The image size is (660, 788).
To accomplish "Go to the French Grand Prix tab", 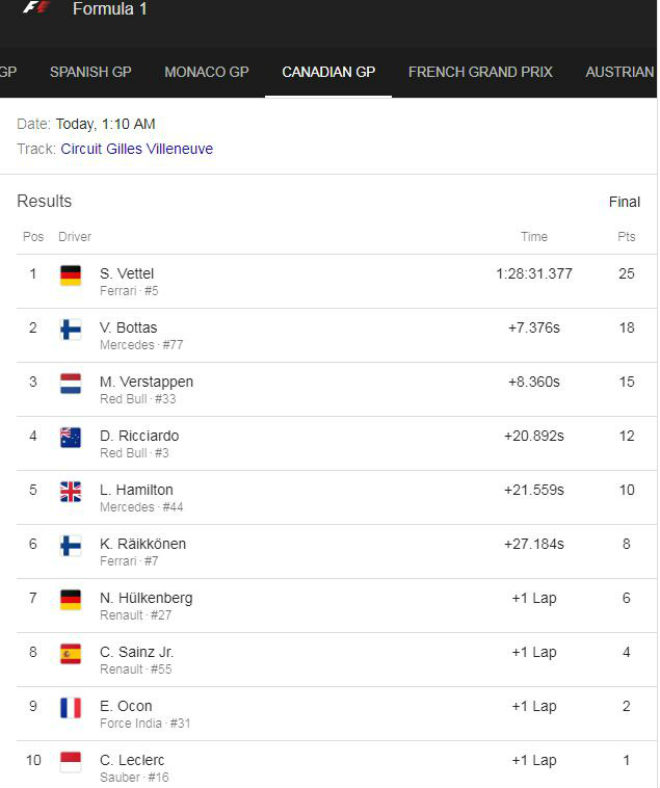I will pos(480,72).
